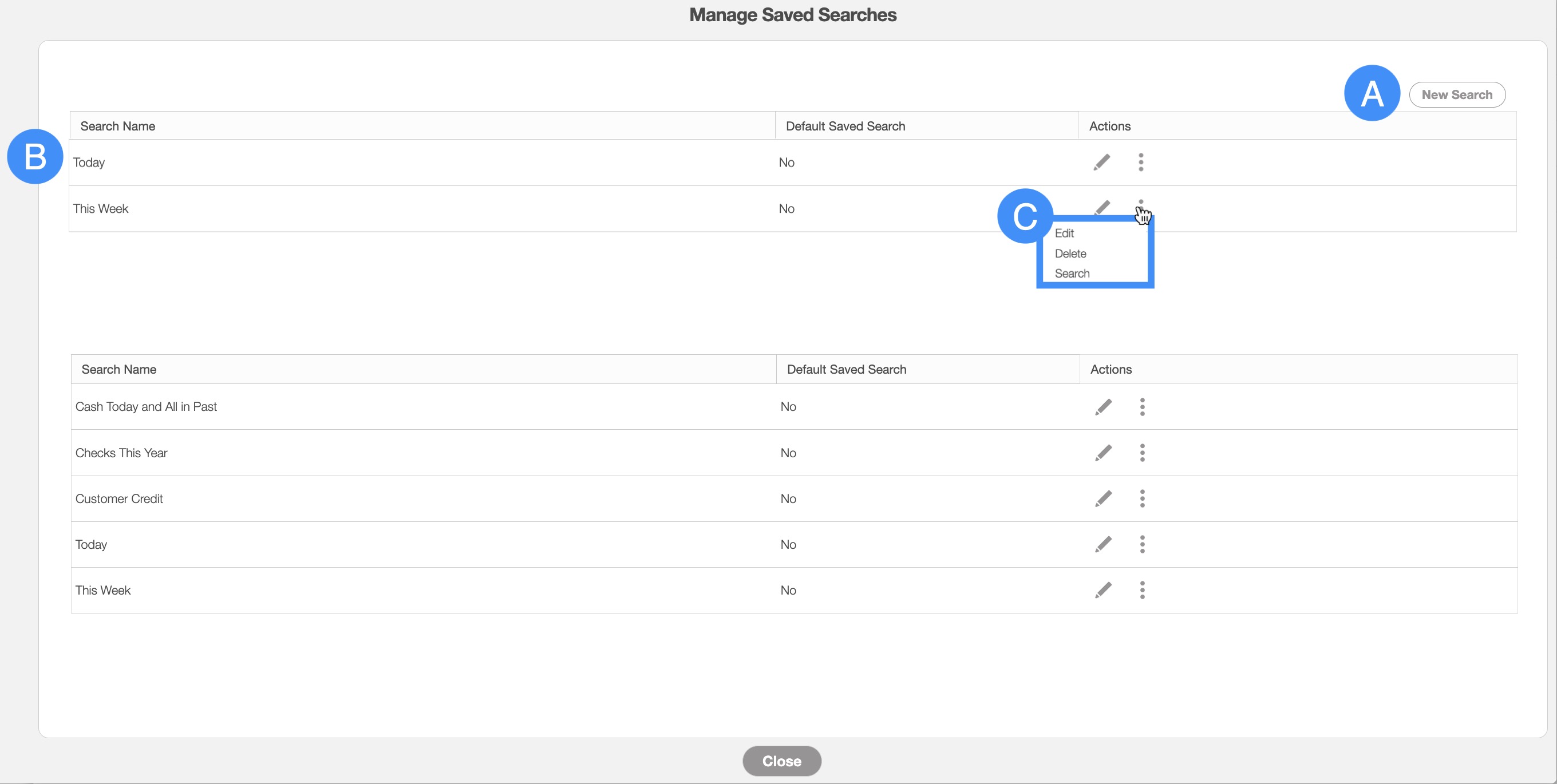Choose Edit from the open actions menu

(1064, 233)
